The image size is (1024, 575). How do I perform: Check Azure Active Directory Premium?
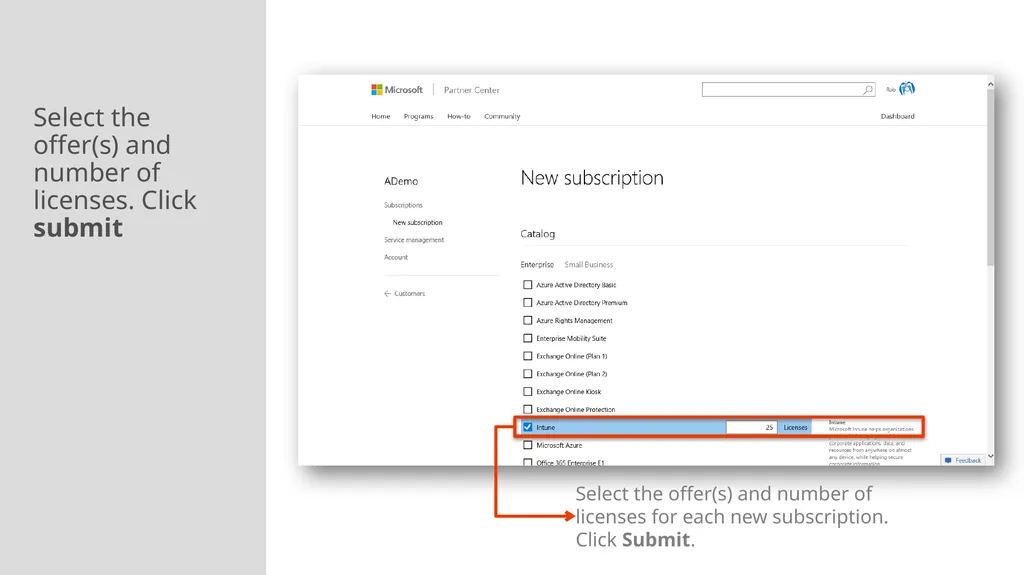[528, 303]
